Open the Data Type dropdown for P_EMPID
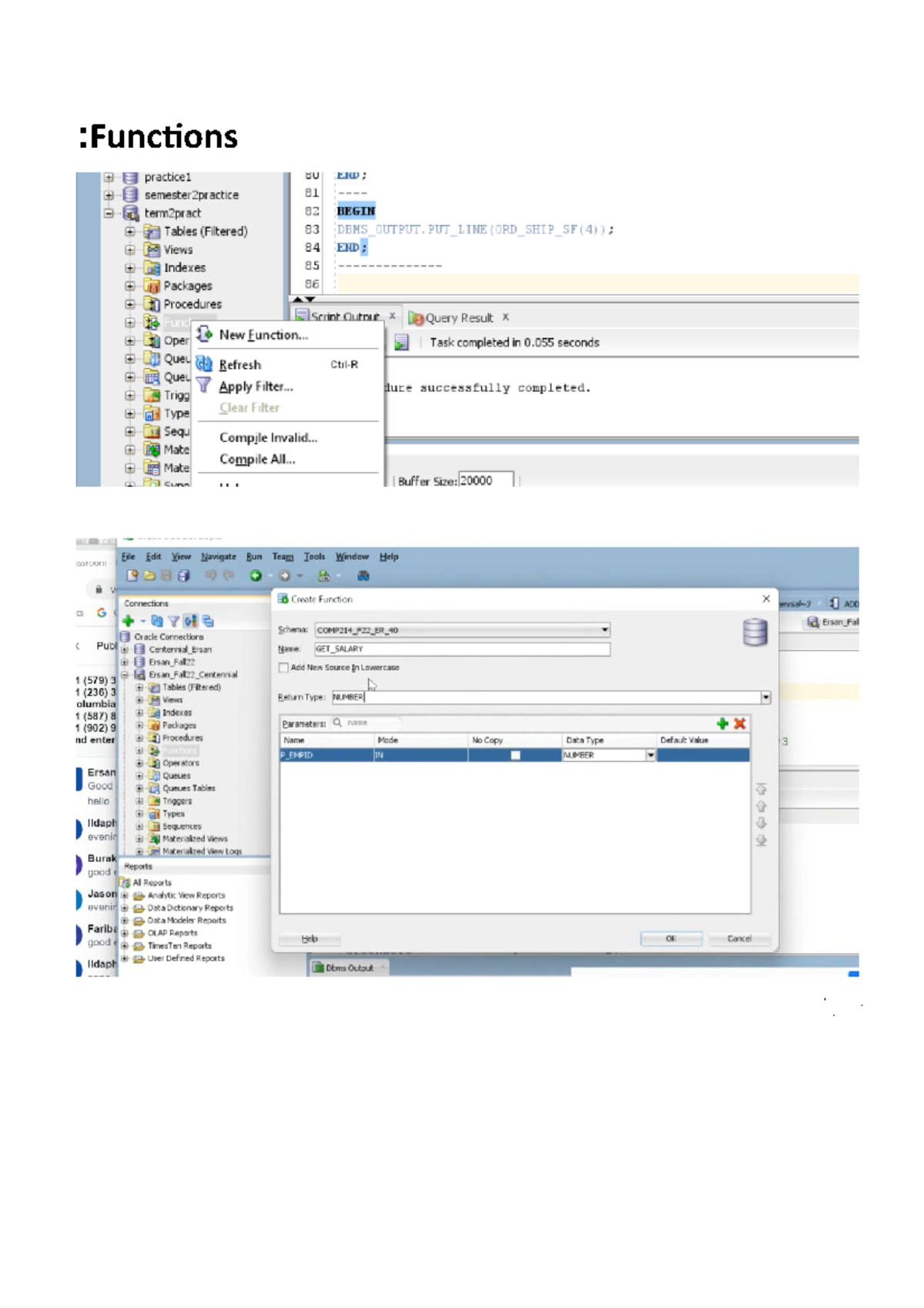The height and width of the screenshot is (1308, 924). 651,756
